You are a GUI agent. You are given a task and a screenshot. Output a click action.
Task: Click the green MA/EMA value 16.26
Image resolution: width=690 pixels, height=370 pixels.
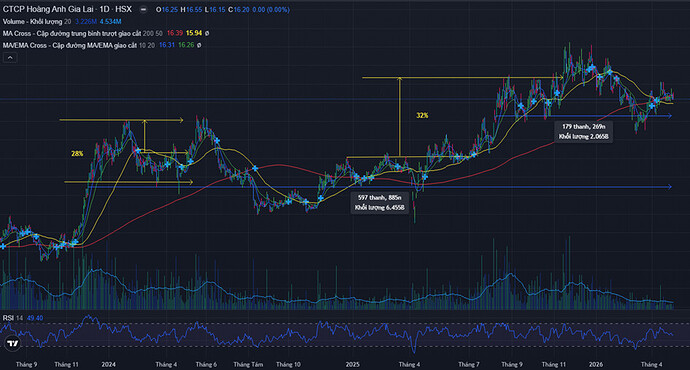186,45
